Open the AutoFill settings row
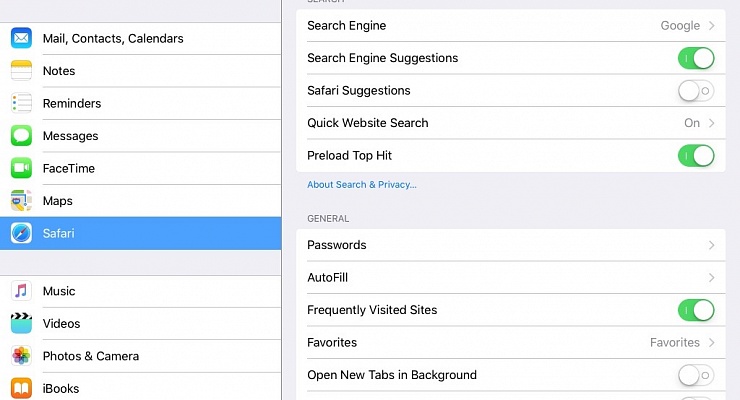The image size is (740, 400). click(510, 277)
